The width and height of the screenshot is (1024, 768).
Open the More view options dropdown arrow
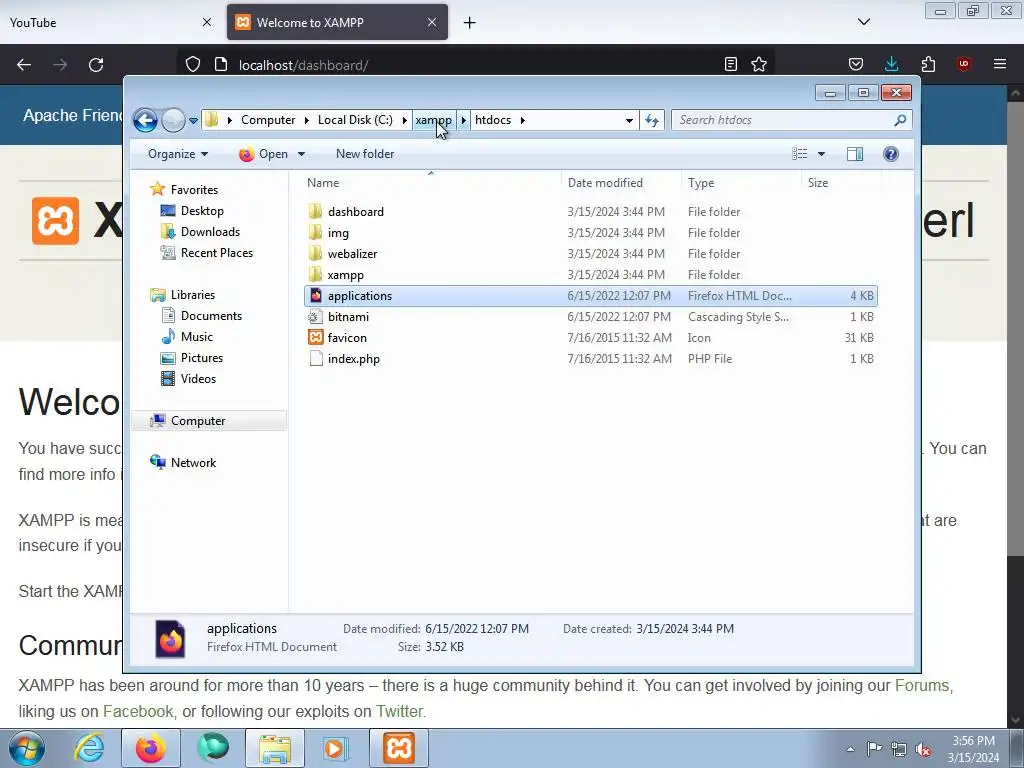coord(822,154)
